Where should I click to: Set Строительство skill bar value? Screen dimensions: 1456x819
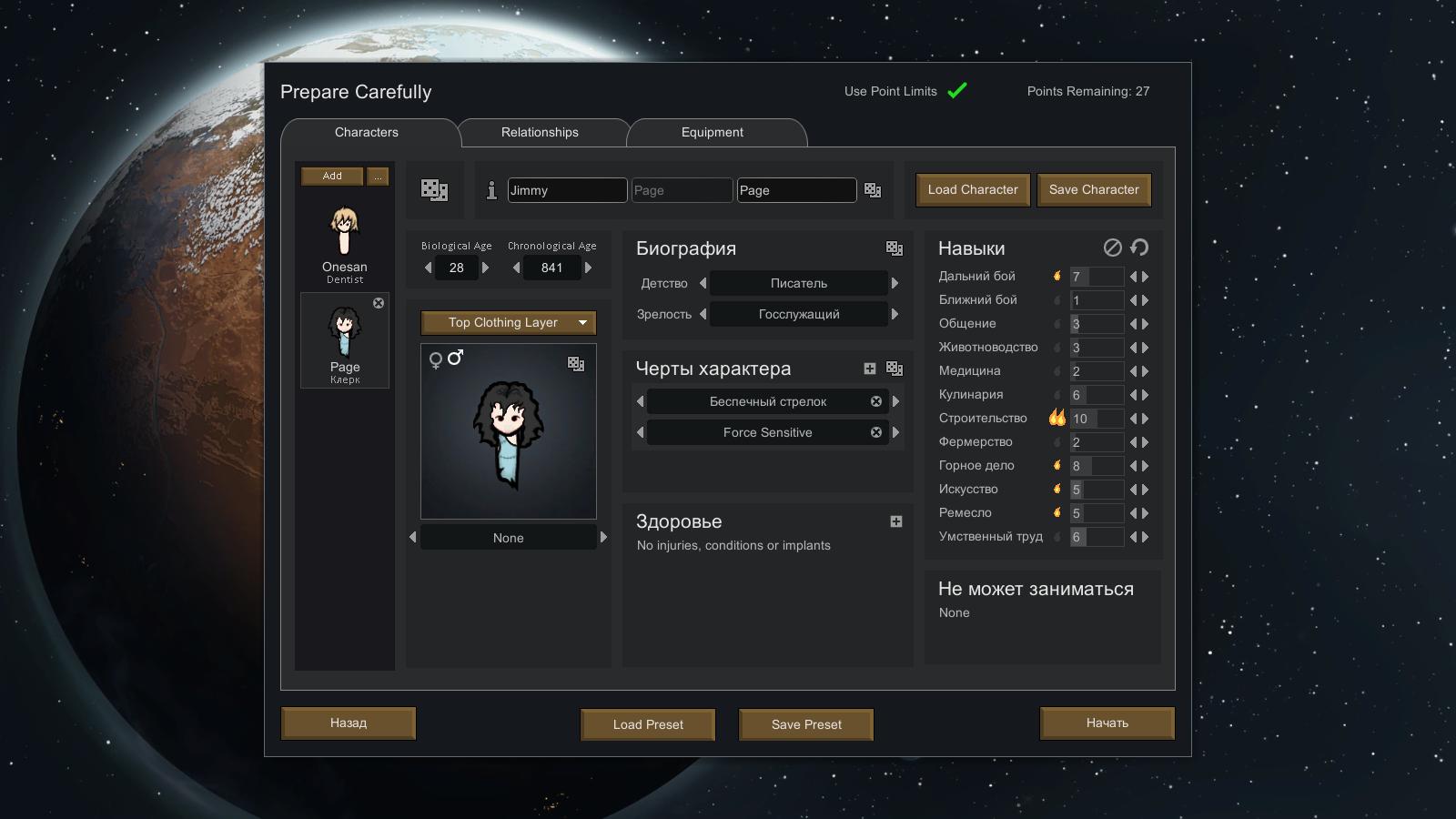click(x=1097, y=419)
